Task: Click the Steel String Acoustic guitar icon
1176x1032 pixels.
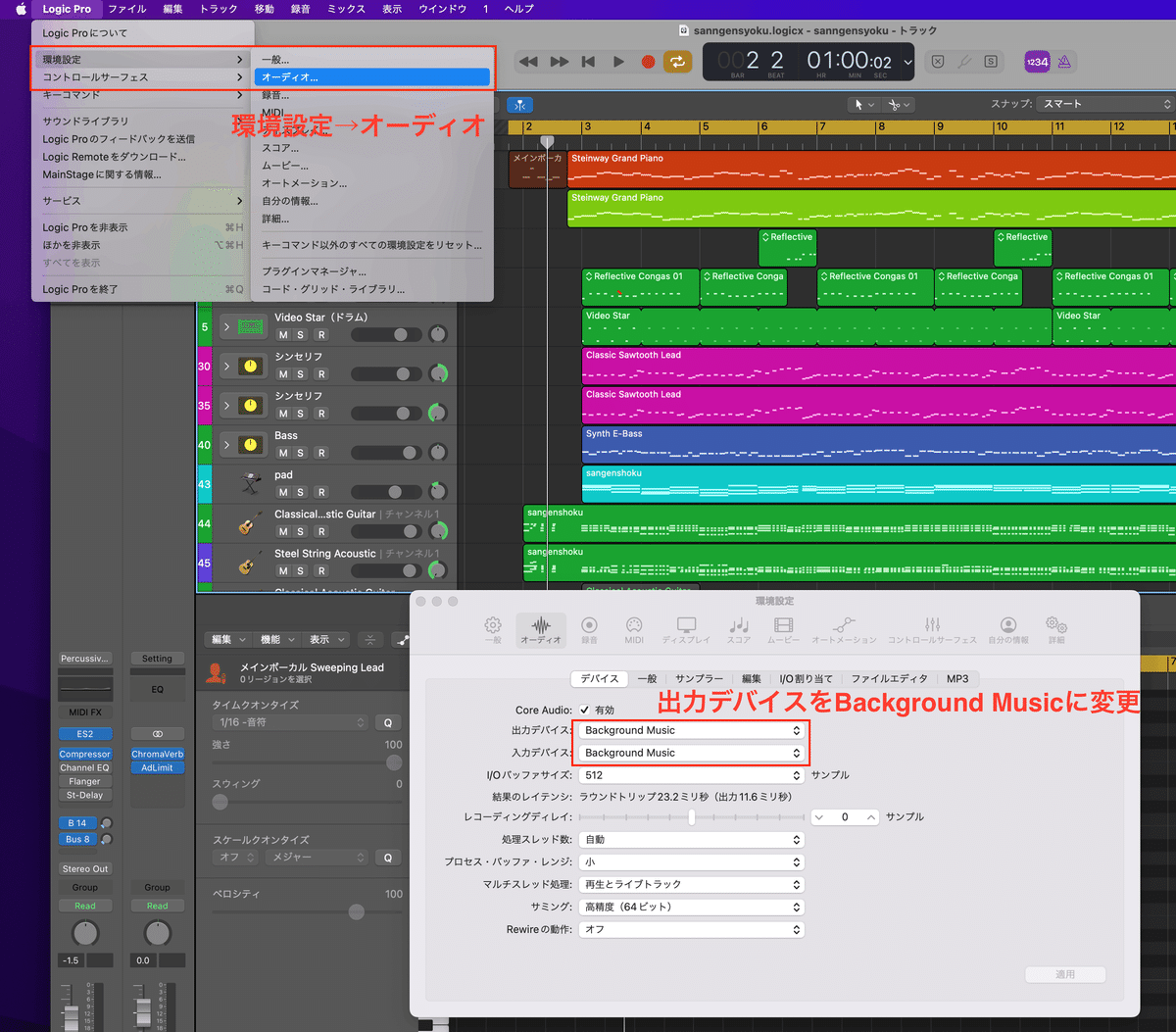Action: click(x=248, y=563)
